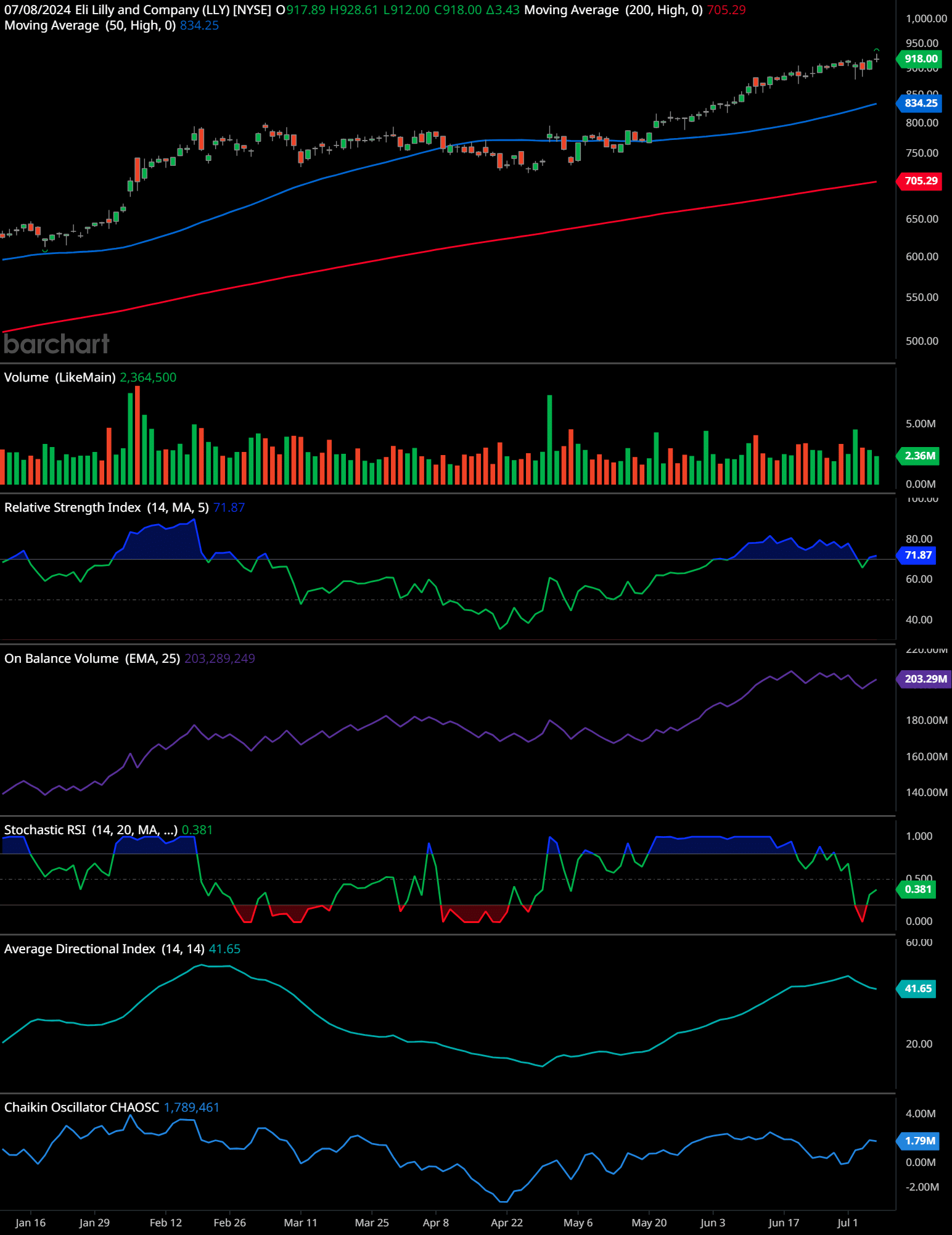Click the 834.25 moving average price tag
Viewport: 952px width, 1235px height.
pos(921,103)
